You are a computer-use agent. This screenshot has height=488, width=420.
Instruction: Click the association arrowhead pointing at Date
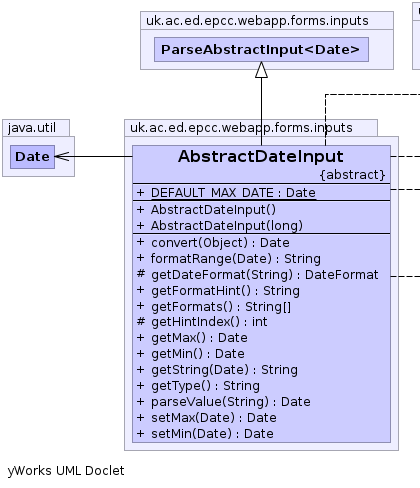tap(62, 156)
